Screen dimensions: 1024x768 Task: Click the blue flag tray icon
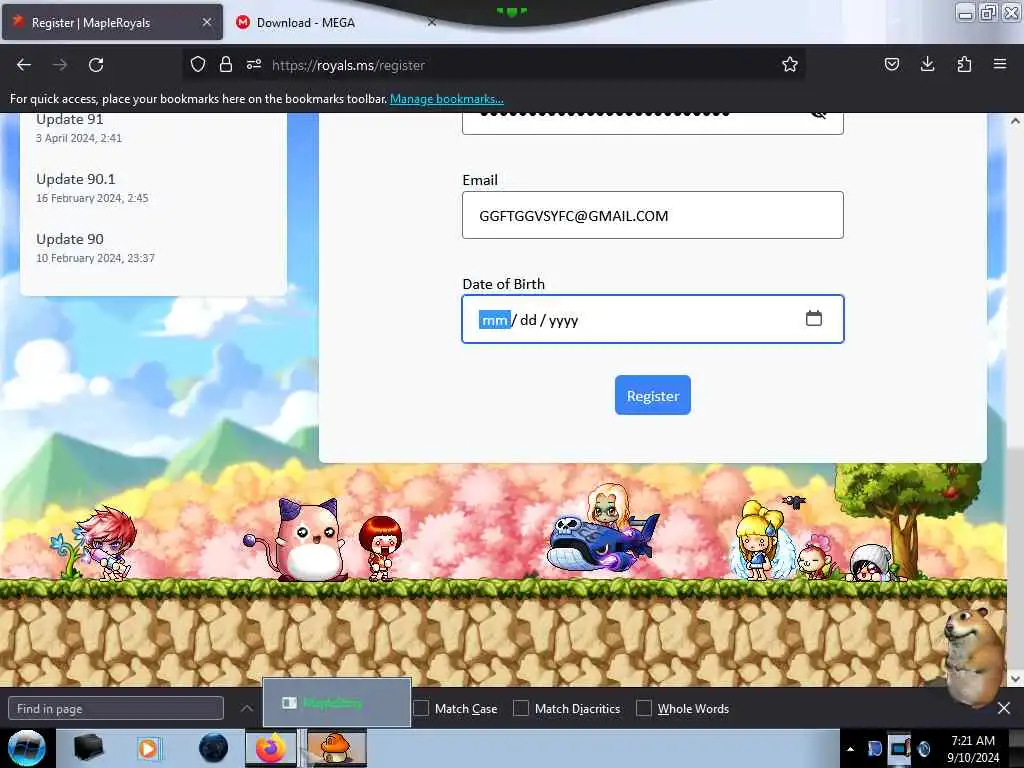pos(874,749)
